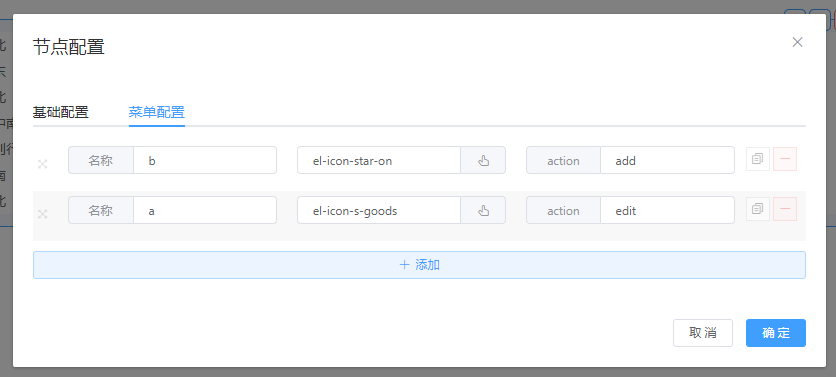Copy the menu row with action edit
836x377 pixels.
[758, 209]
